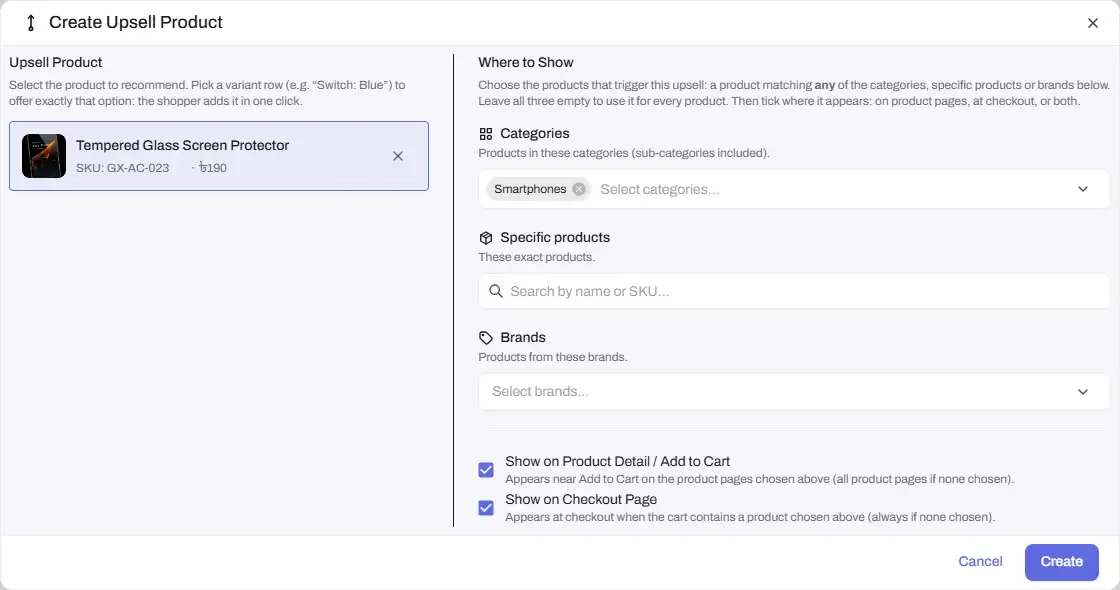This screenshot has width=1120, height=590.
Task: Select the SKU: GX-AC-023 text
Action: (x=123, y=168)
